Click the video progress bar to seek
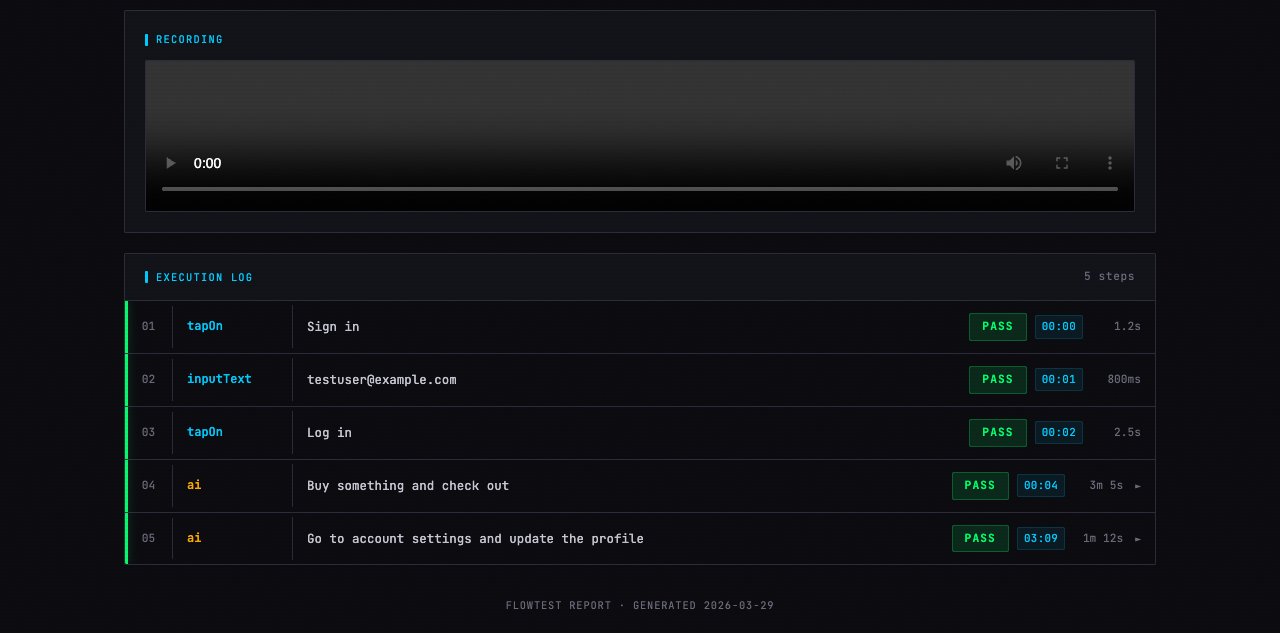 pyautogui.click(x=639, y=186)
